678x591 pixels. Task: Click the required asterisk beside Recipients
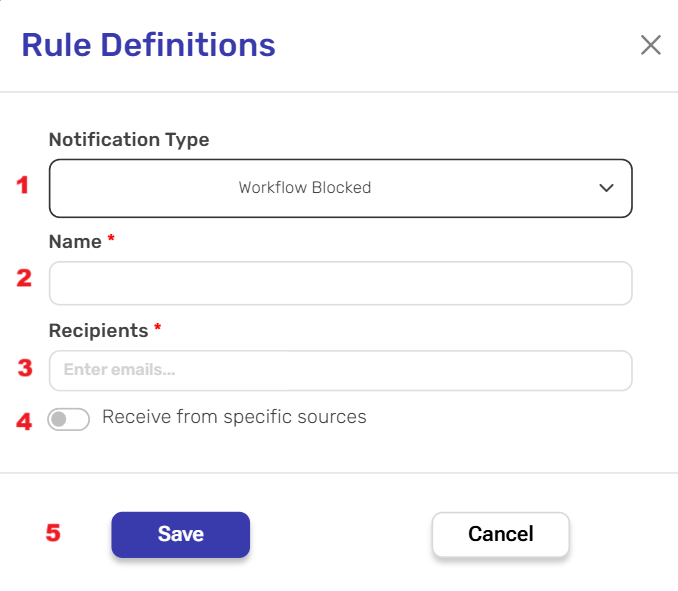point(158,329)
